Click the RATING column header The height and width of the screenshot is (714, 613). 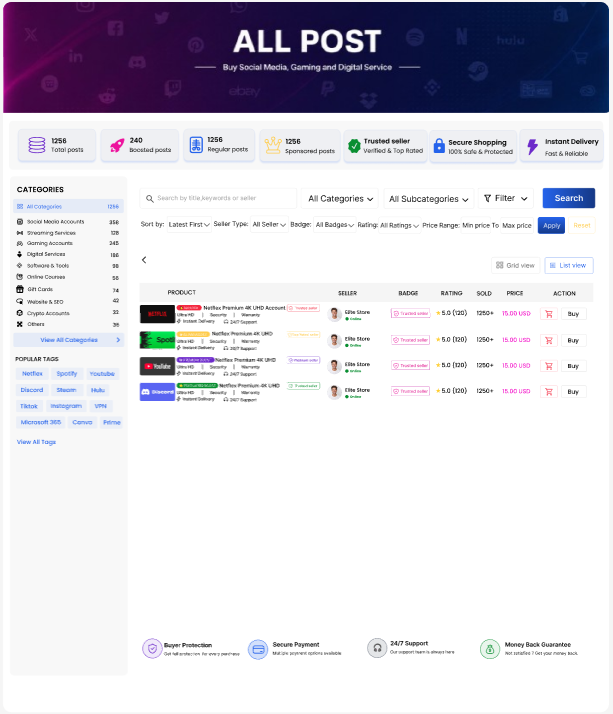tap(451, 293)
